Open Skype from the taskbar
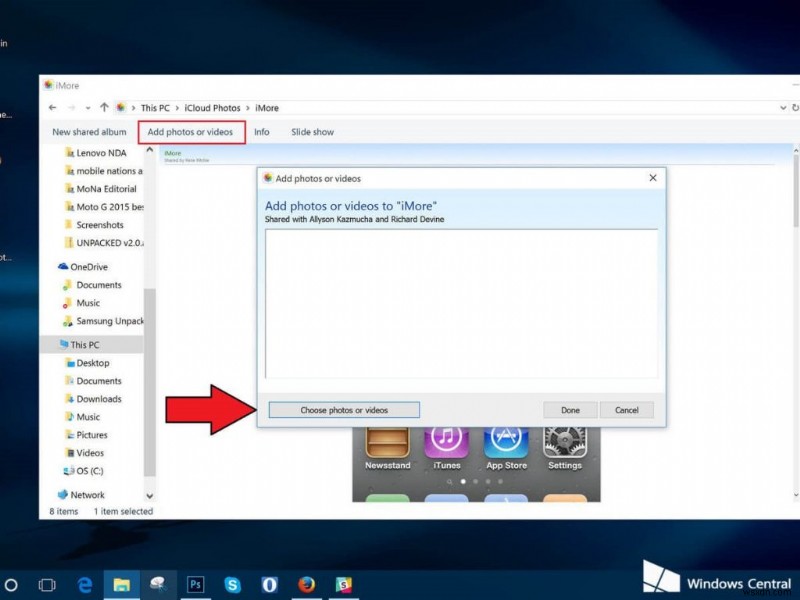The width and height of the screenshot is (800, 600). pyautogui.click(x=232, y=584)
